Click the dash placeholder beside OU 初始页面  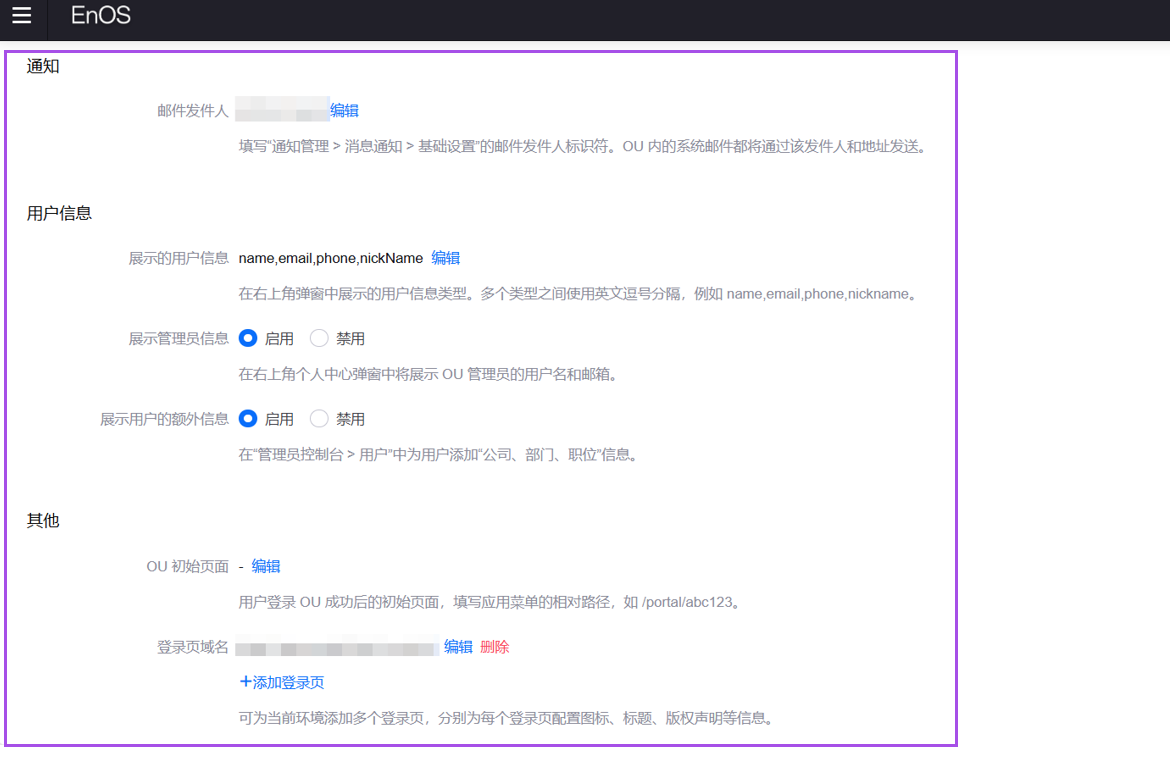(x=241, y=566)
